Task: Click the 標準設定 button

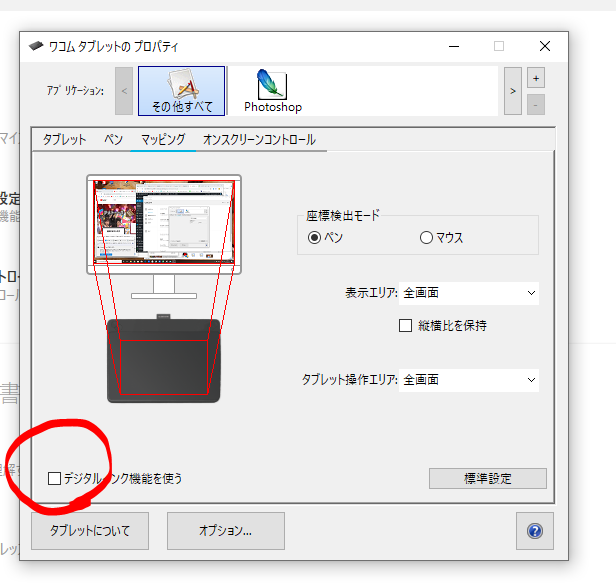Action: pos(487,479)
